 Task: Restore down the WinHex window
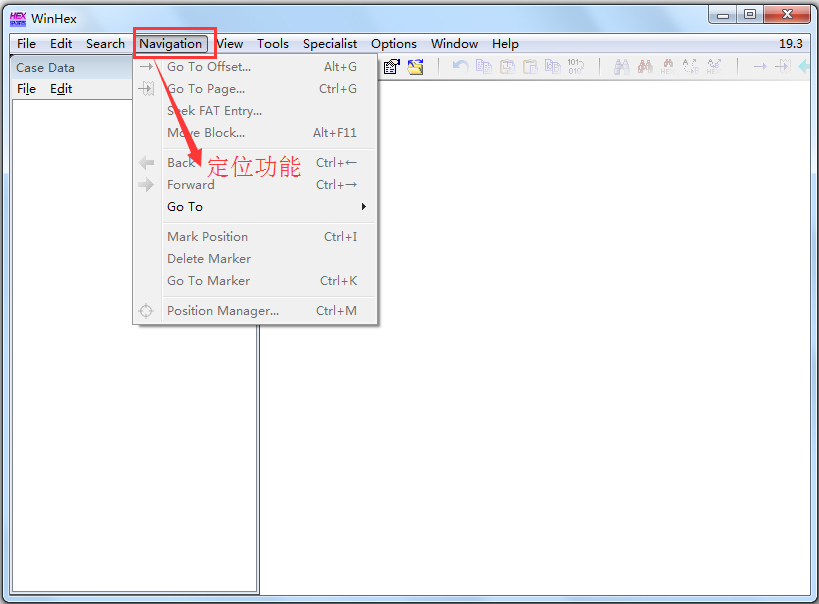[750, 15]
